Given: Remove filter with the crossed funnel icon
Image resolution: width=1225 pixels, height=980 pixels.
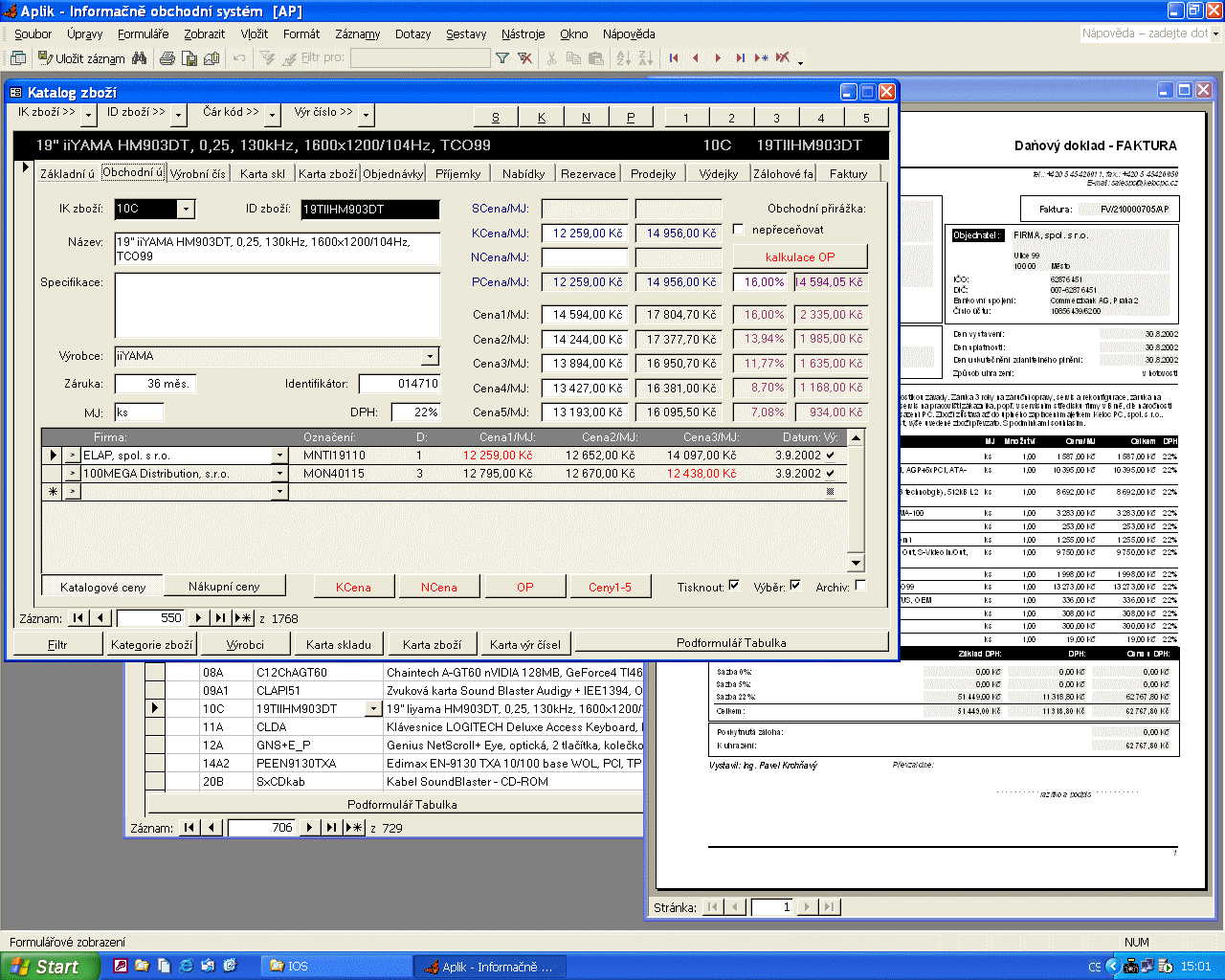Looking at the screenshot, I should pos(525,58).
